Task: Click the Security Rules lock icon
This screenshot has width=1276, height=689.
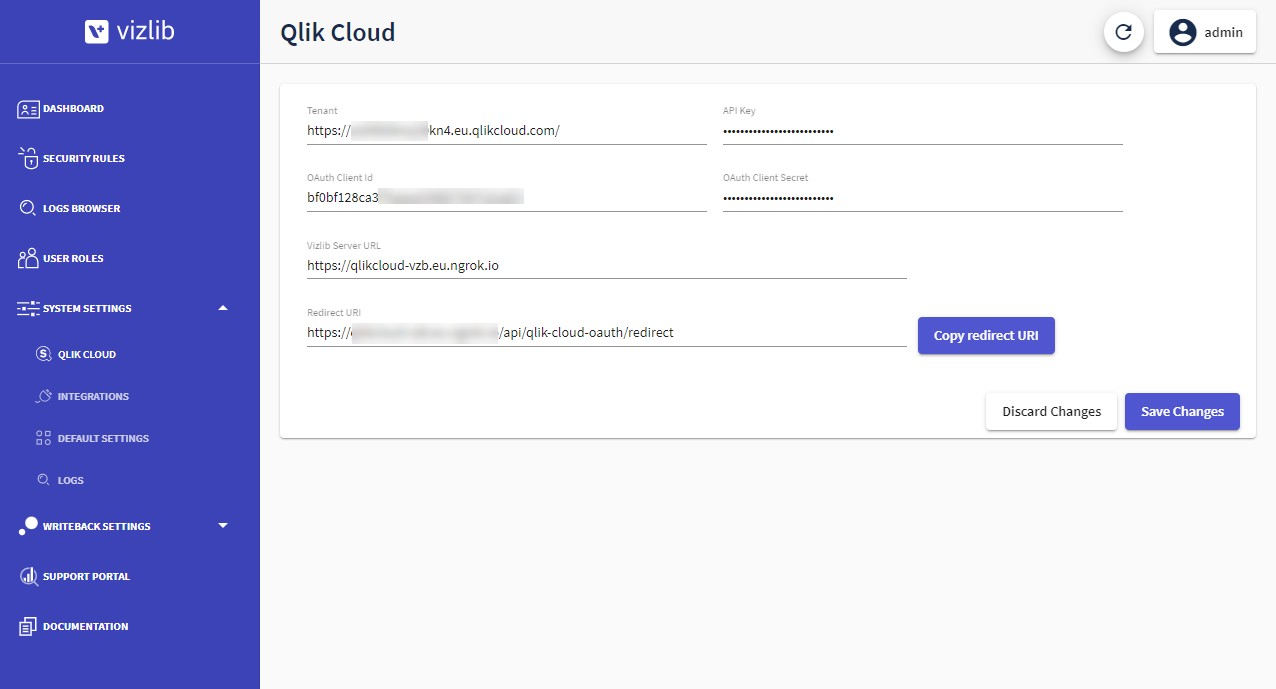Action: click(28, 158)
